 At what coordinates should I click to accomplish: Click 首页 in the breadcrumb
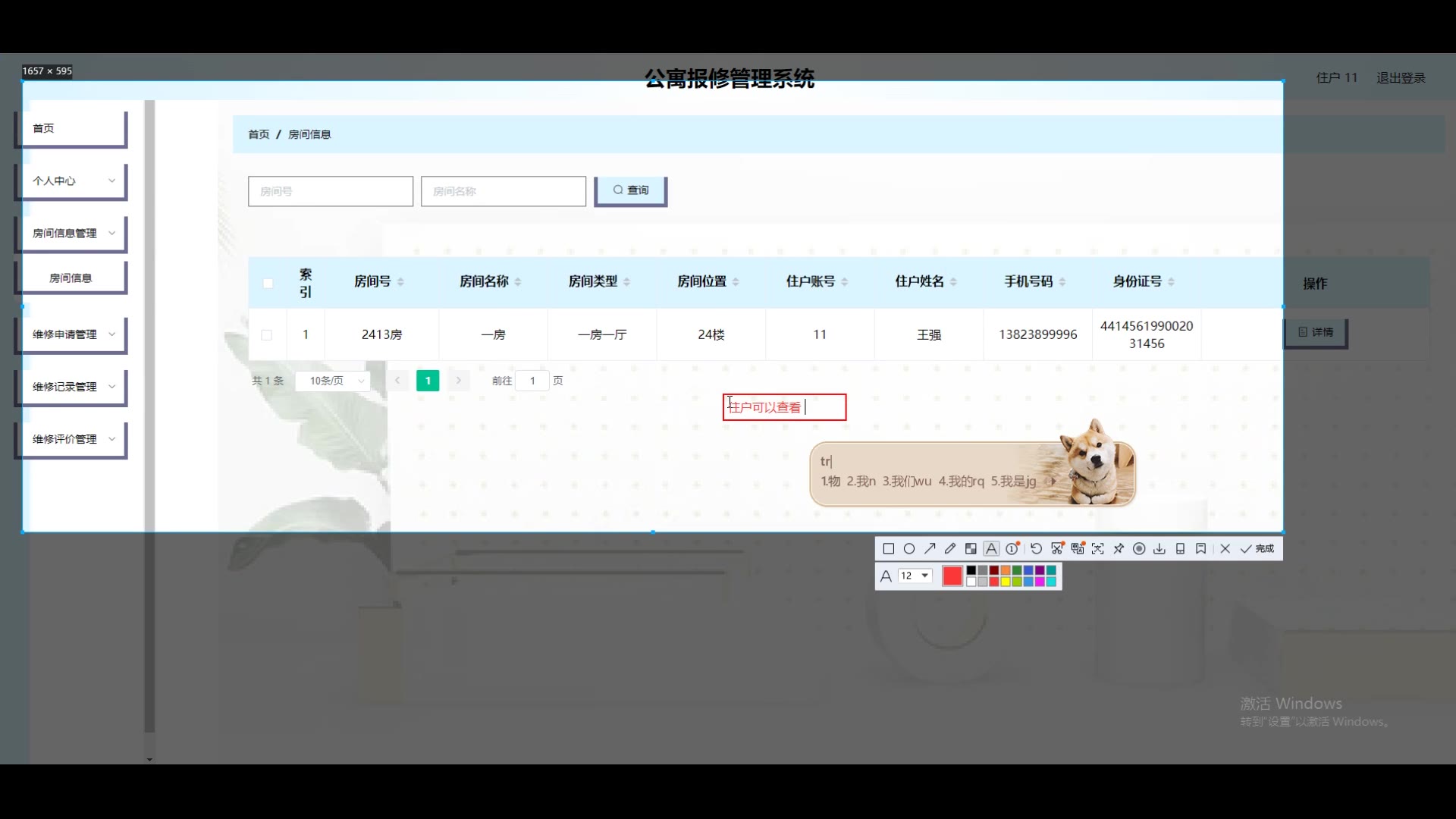pos(259,134)
